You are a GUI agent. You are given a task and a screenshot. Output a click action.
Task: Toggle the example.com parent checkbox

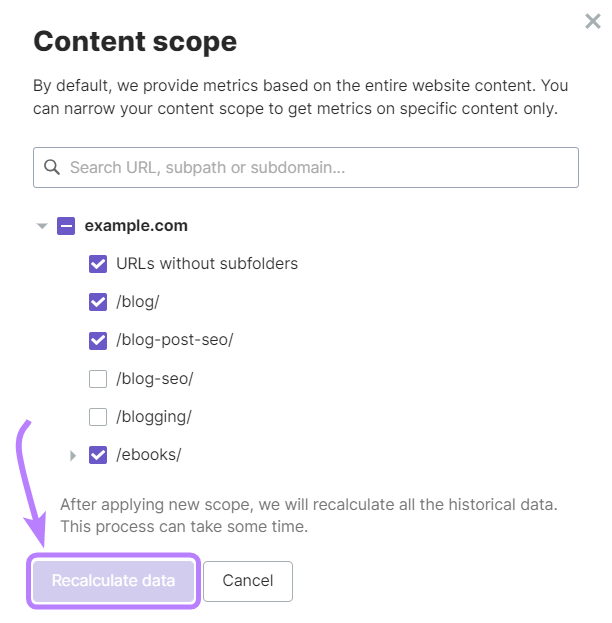tap(66, 226)
